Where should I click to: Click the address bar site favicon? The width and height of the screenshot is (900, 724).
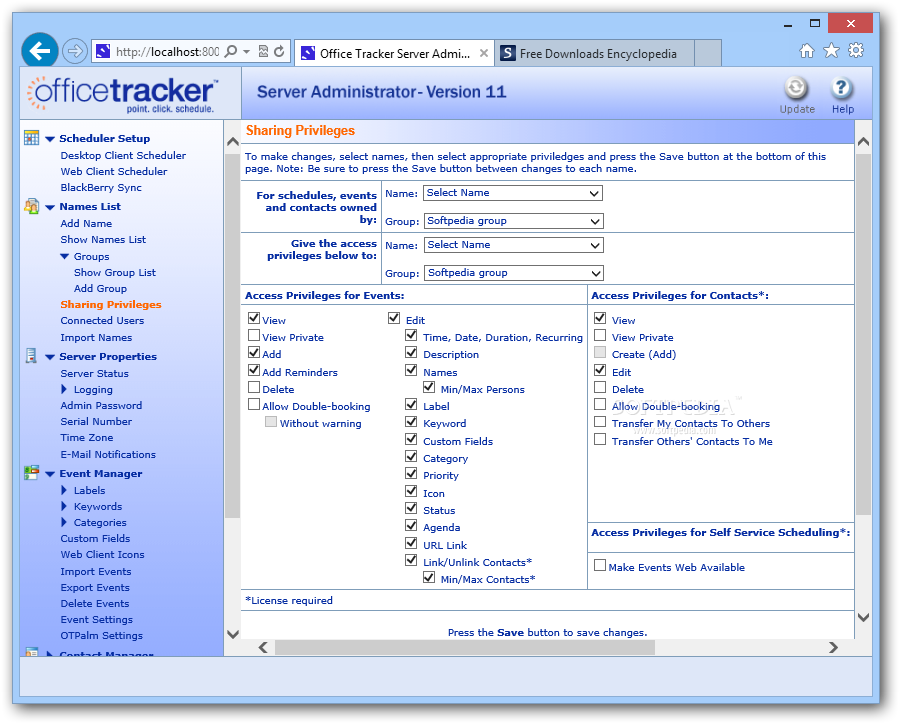[x=103, y=52]
